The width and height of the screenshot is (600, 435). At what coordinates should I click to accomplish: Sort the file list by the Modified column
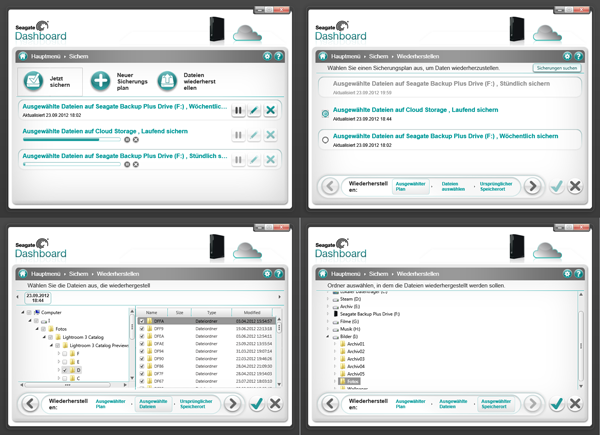tap(252, 313)
